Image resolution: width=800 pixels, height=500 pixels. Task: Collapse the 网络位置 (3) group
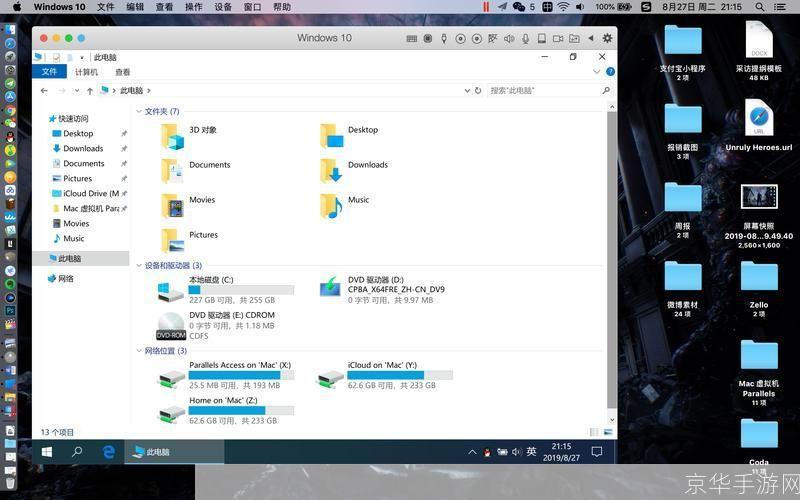tap(139, 351)
